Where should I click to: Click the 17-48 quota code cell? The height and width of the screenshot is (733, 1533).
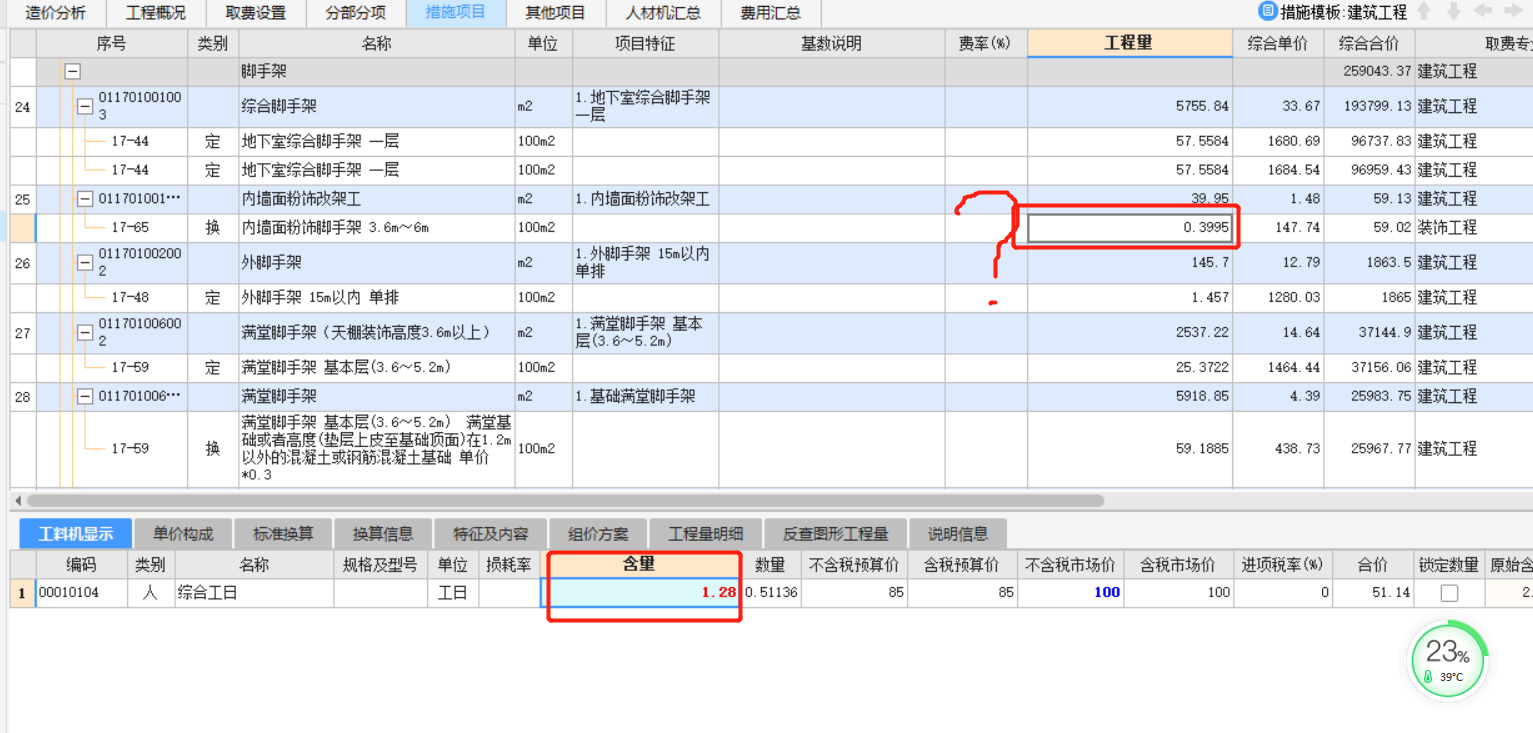click(130, 298)
